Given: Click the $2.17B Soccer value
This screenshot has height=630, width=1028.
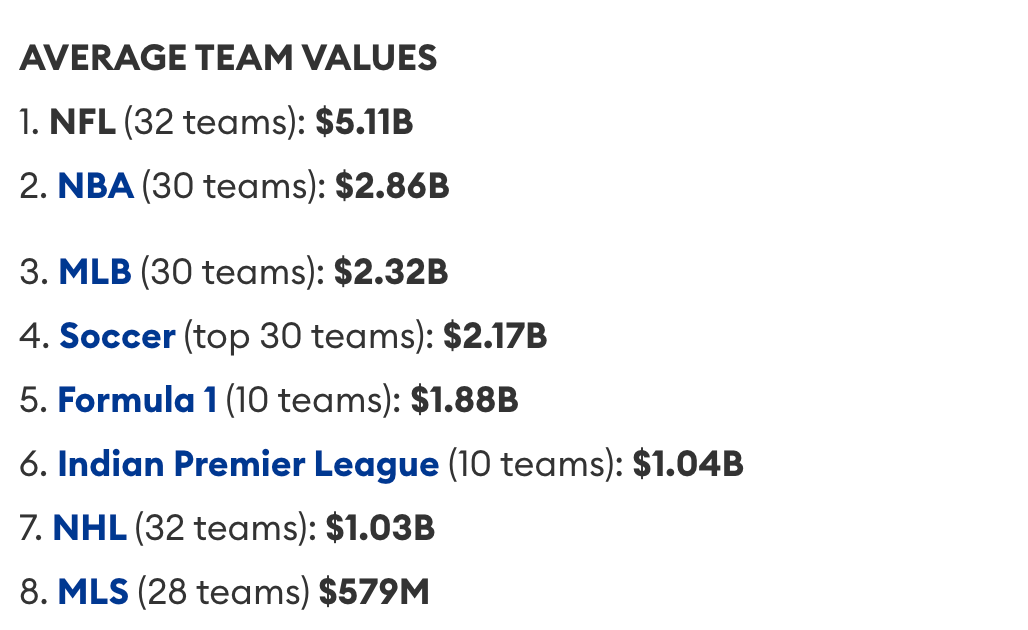Looking at the screenshot, I should [495, 336].
